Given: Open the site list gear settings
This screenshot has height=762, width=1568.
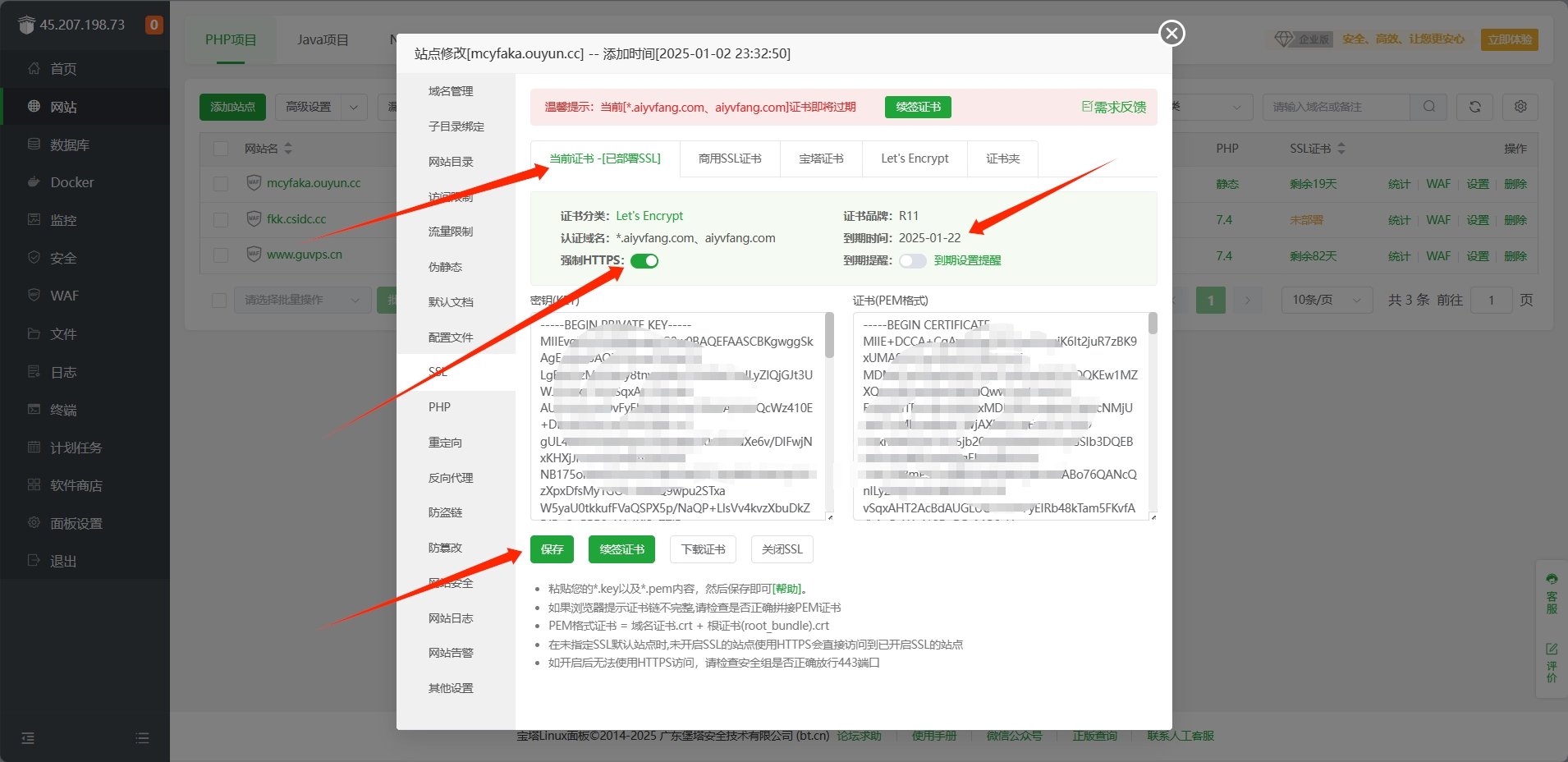Looking at the screenshot, I should (1520, 107).
